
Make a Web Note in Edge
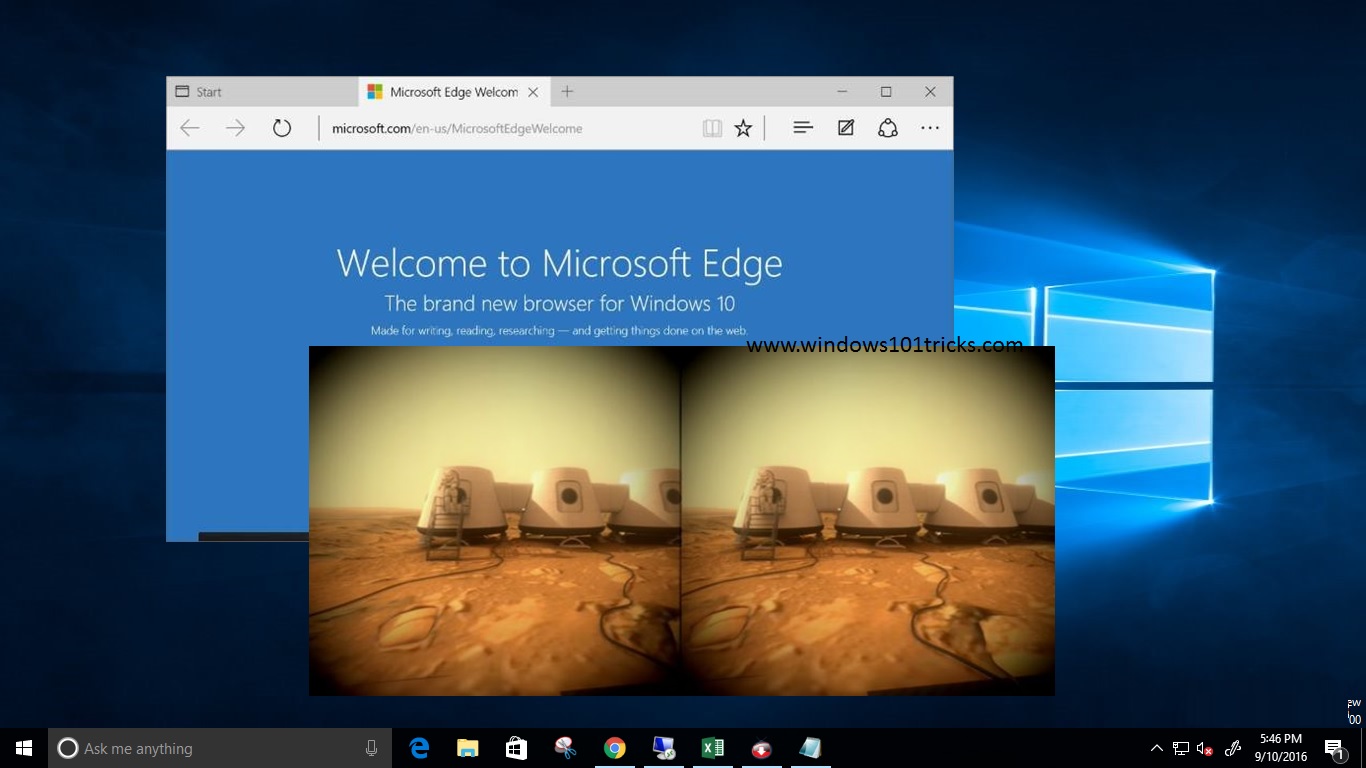coord(846,128)
